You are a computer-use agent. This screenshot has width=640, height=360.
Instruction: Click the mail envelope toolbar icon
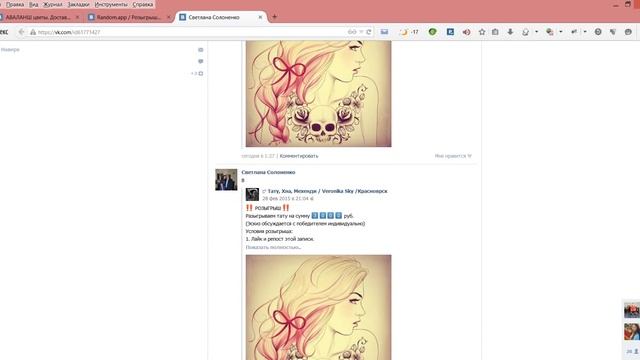(x=384, y=32)
